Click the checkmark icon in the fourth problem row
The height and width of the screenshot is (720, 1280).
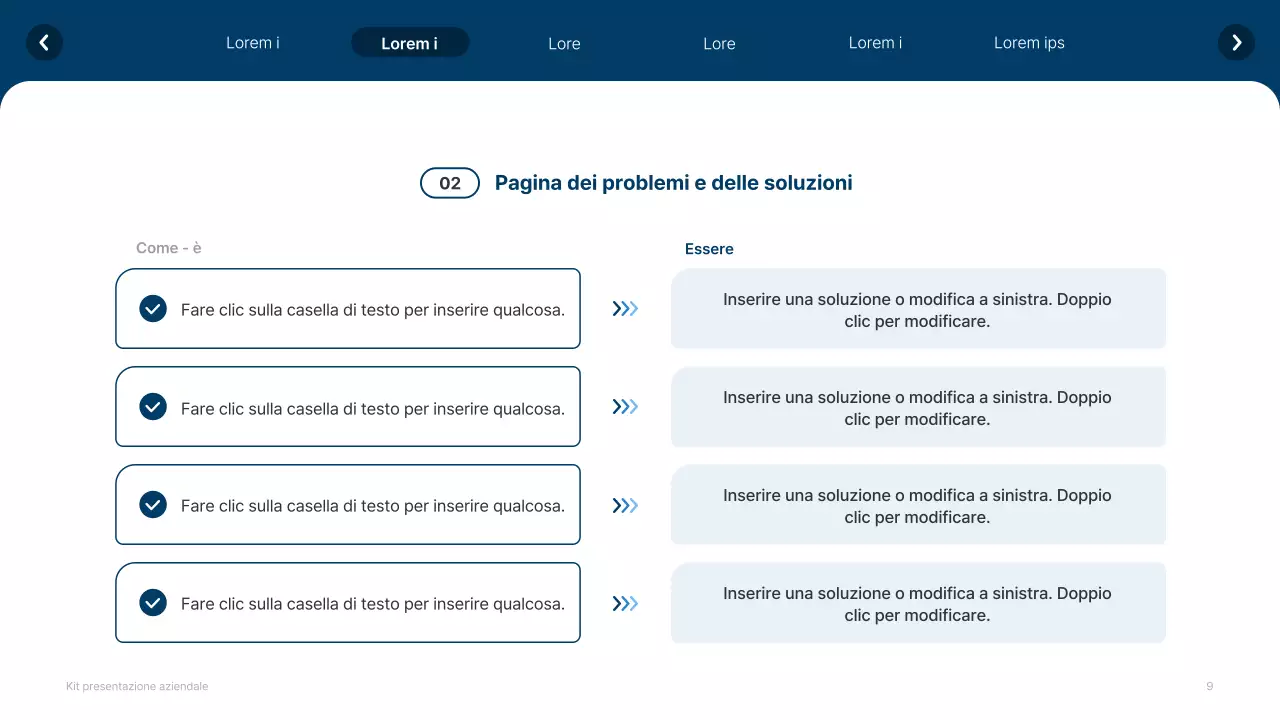click(153, 603)
